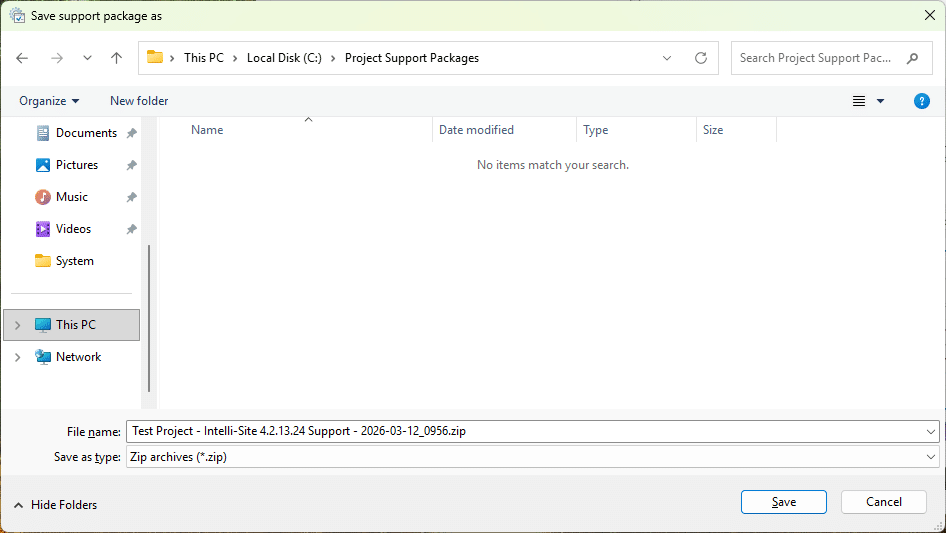
Task: Open the Save as type dropdown
Action: pos(532,457)
